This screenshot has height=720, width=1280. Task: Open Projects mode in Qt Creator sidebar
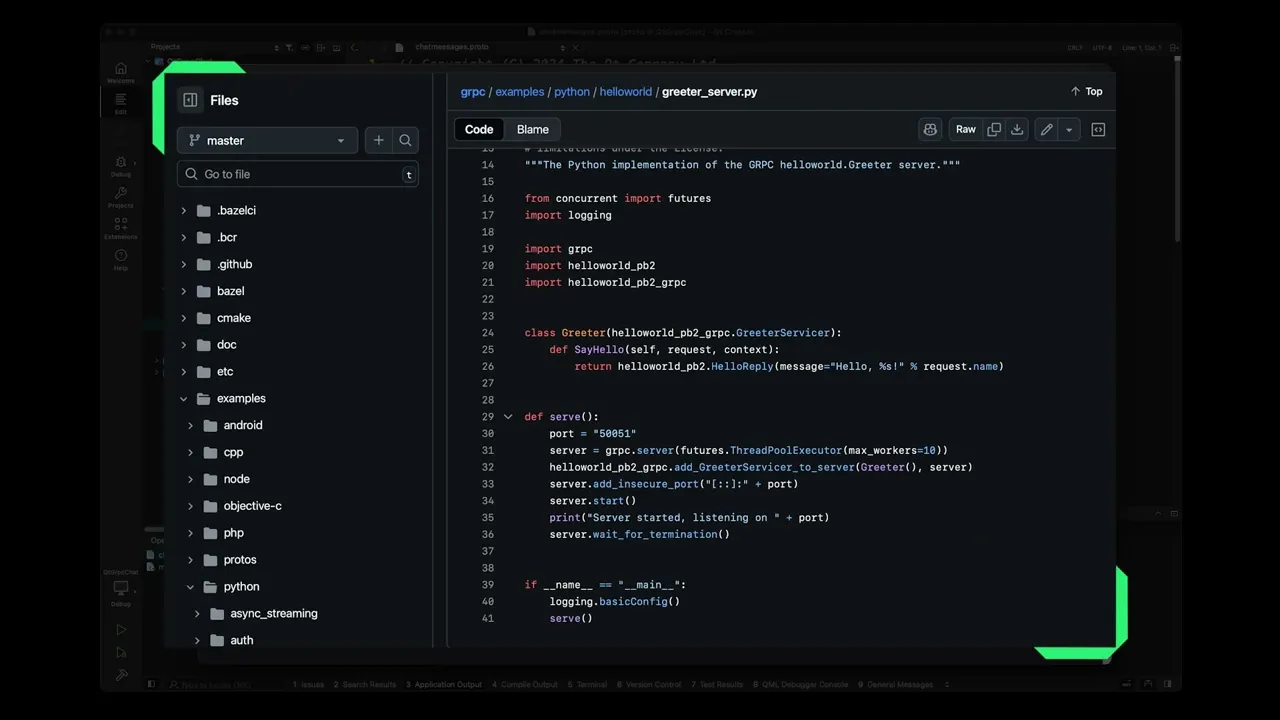pos(121,197)
